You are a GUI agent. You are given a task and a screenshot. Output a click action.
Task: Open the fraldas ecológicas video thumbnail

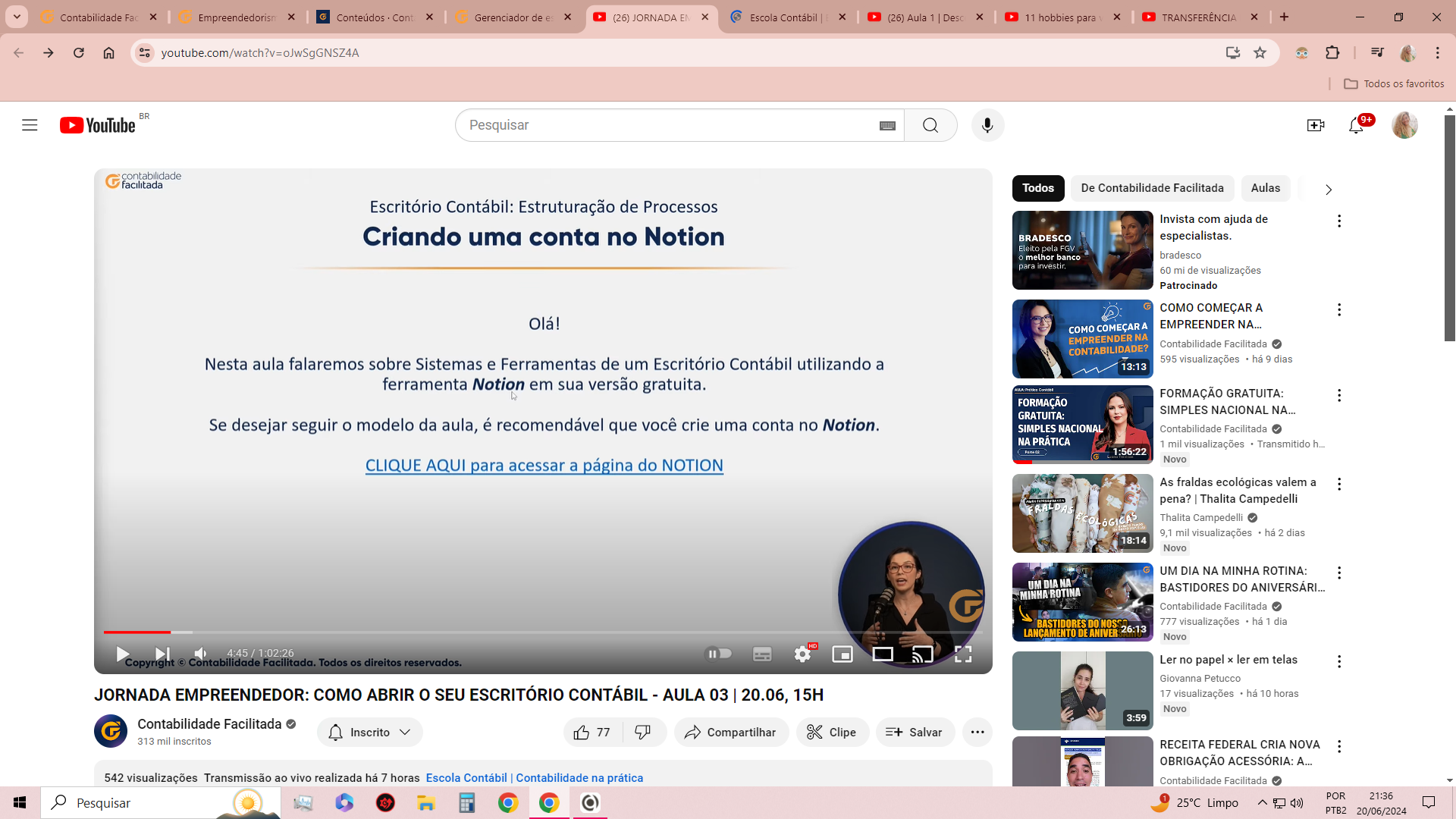point(1082,513)
